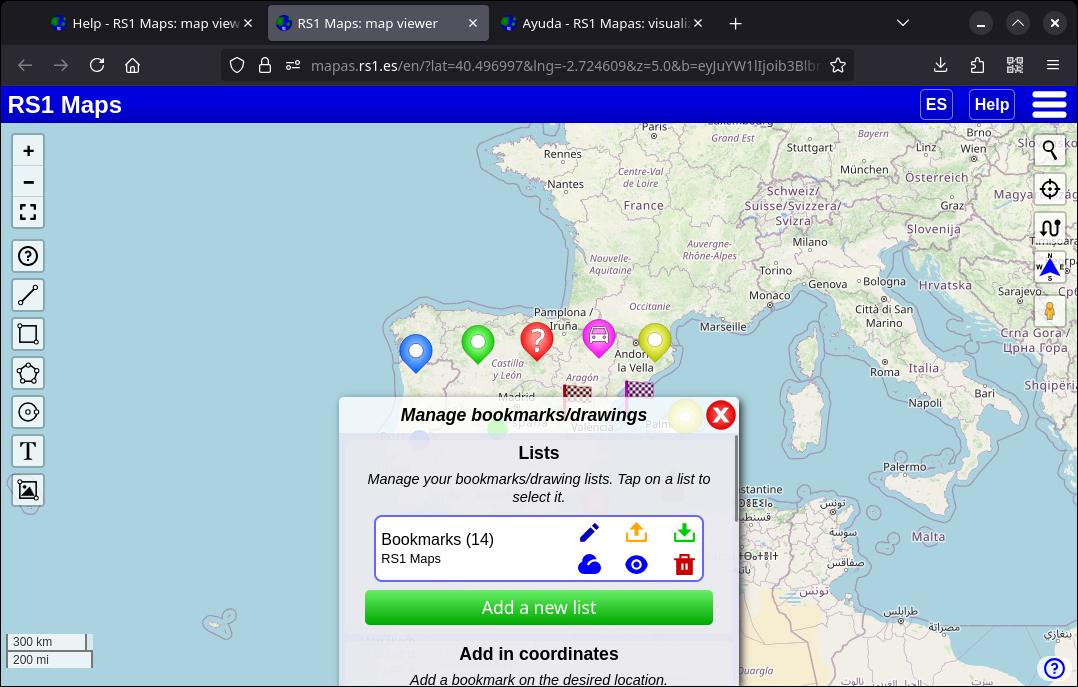The image size is (1078, 687).
Task: Select the text annotation tool
Action: (x=28, y=451)
